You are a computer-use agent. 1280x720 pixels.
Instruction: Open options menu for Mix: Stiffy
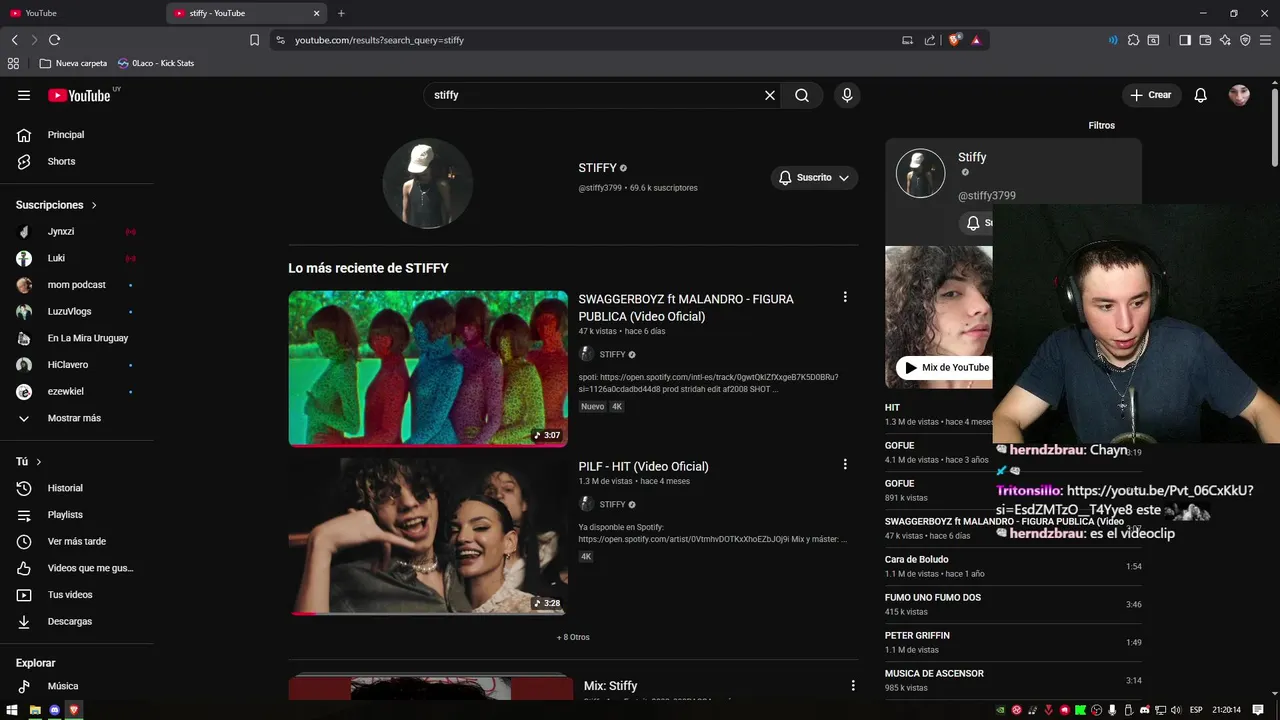click(853, 685)
